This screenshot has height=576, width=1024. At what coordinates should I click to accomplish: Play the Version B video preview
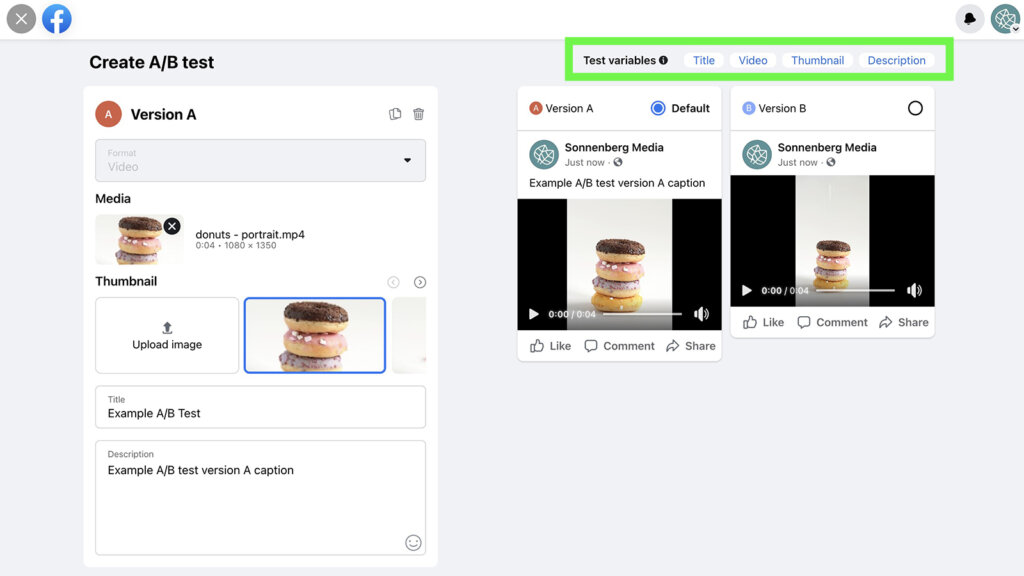click(745, 290)
